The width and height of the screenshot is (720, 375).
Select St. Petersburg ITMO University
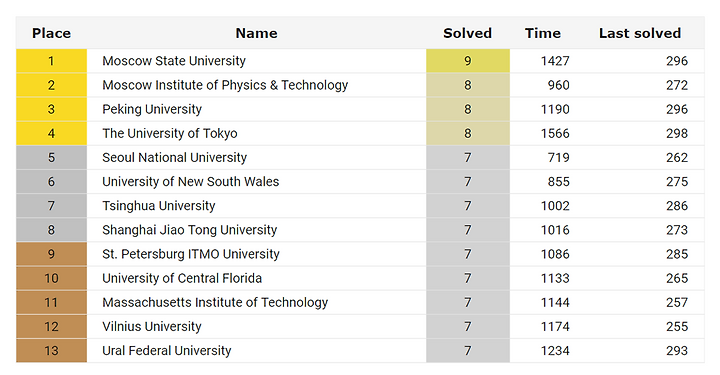tap(191, 254)
